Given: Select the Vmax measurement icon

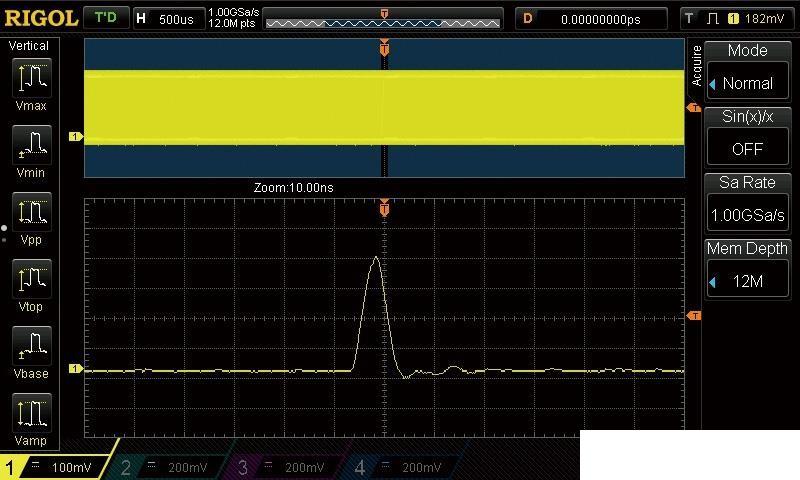Looking at the screenshot, I should (31, 78).
